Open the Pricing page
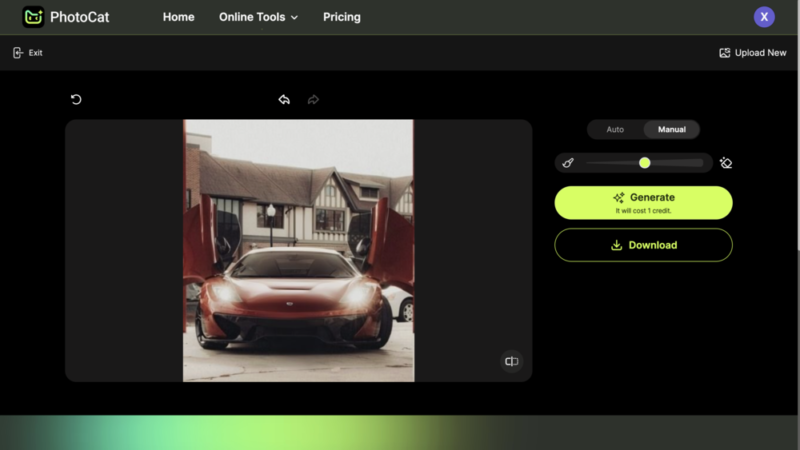Image resolution: width=800 pixels, height=450 pixels. pyautogui.click(x=342, y=17)
